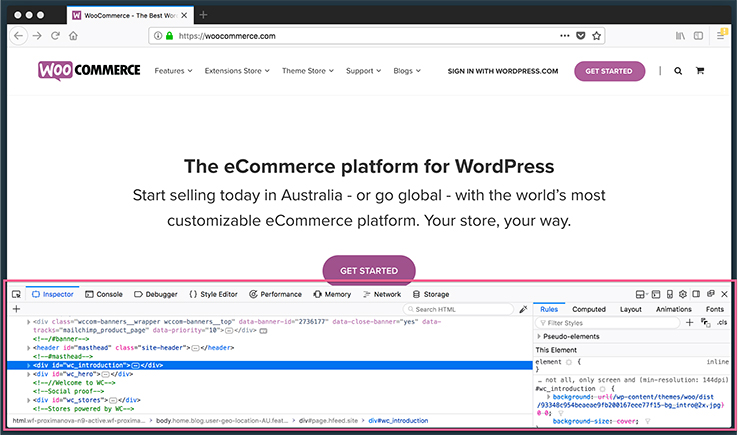Show the Computed styles tab

click(589, 310)
